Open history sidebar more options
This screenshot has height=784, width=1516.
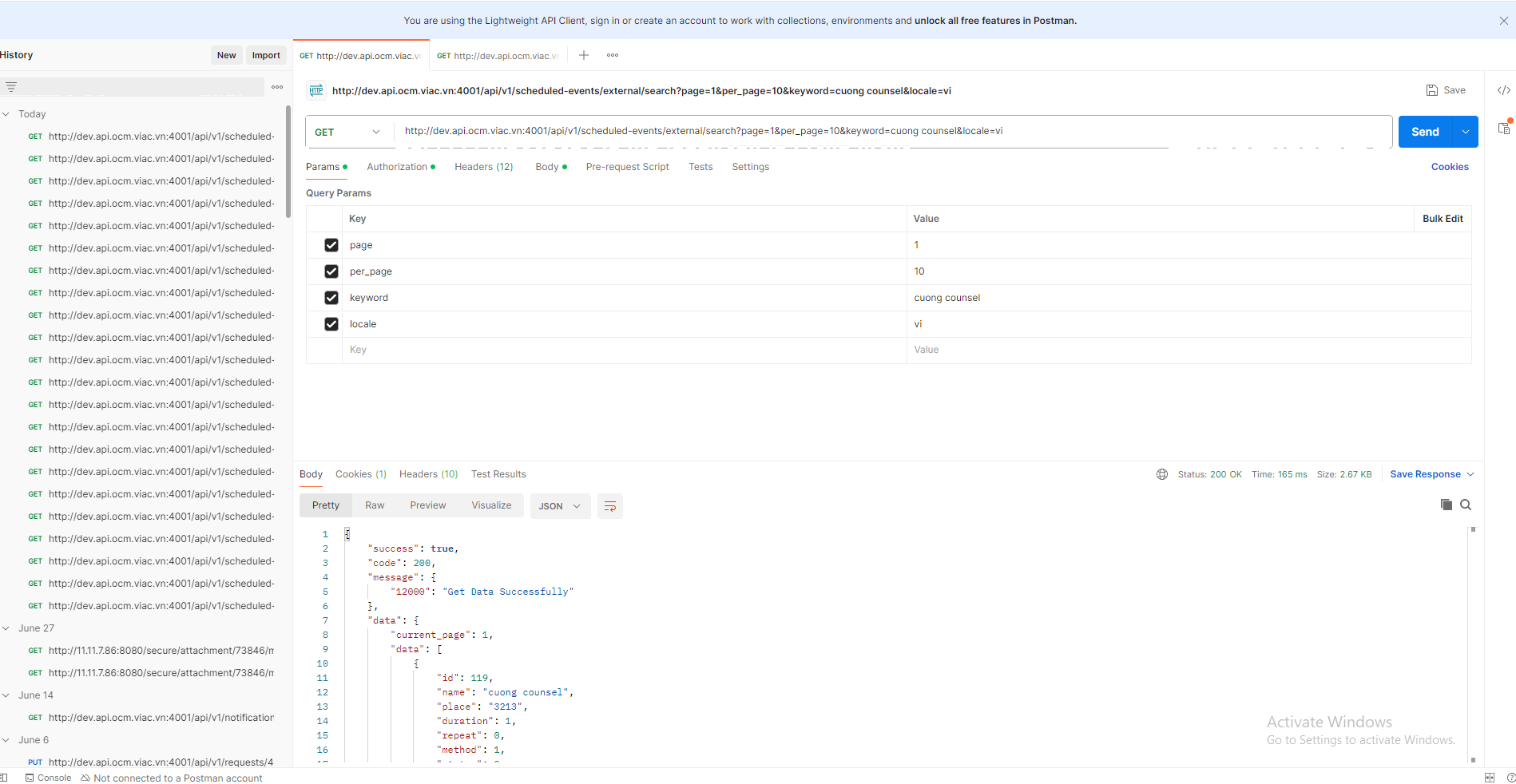point(277,87)
